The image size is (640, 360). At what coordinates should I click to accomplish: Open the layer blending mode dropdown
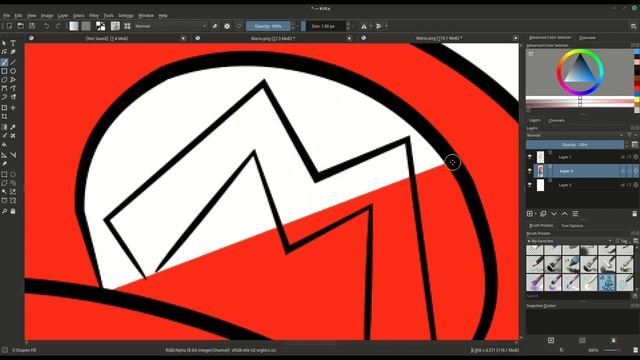click(575, 135)
